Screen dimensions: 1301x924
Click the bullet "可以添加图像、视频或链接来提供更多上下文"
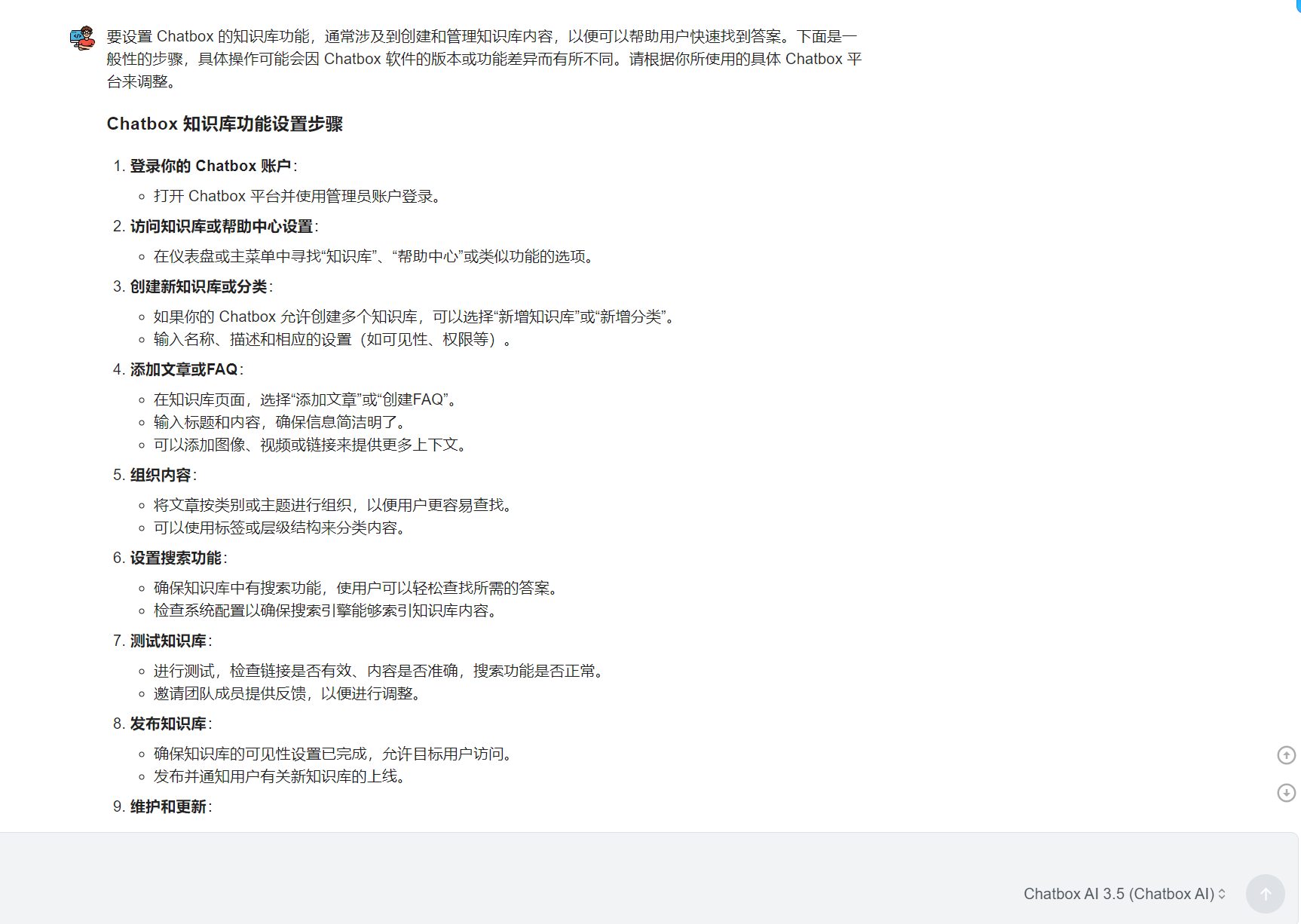tap(309, 445)
